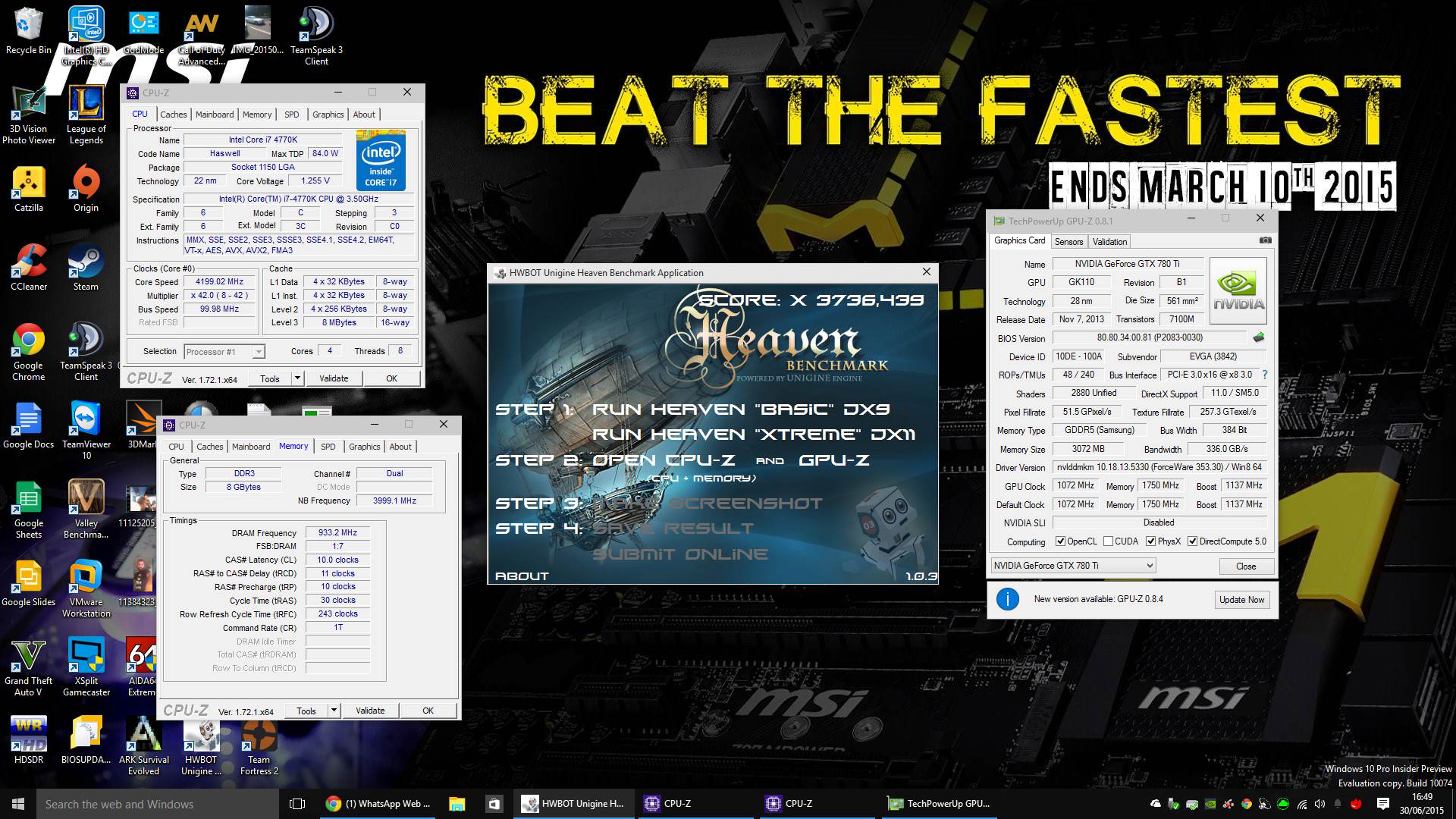Select the XSplit Gamecaster desktop icon

click(x=86, y=668)
